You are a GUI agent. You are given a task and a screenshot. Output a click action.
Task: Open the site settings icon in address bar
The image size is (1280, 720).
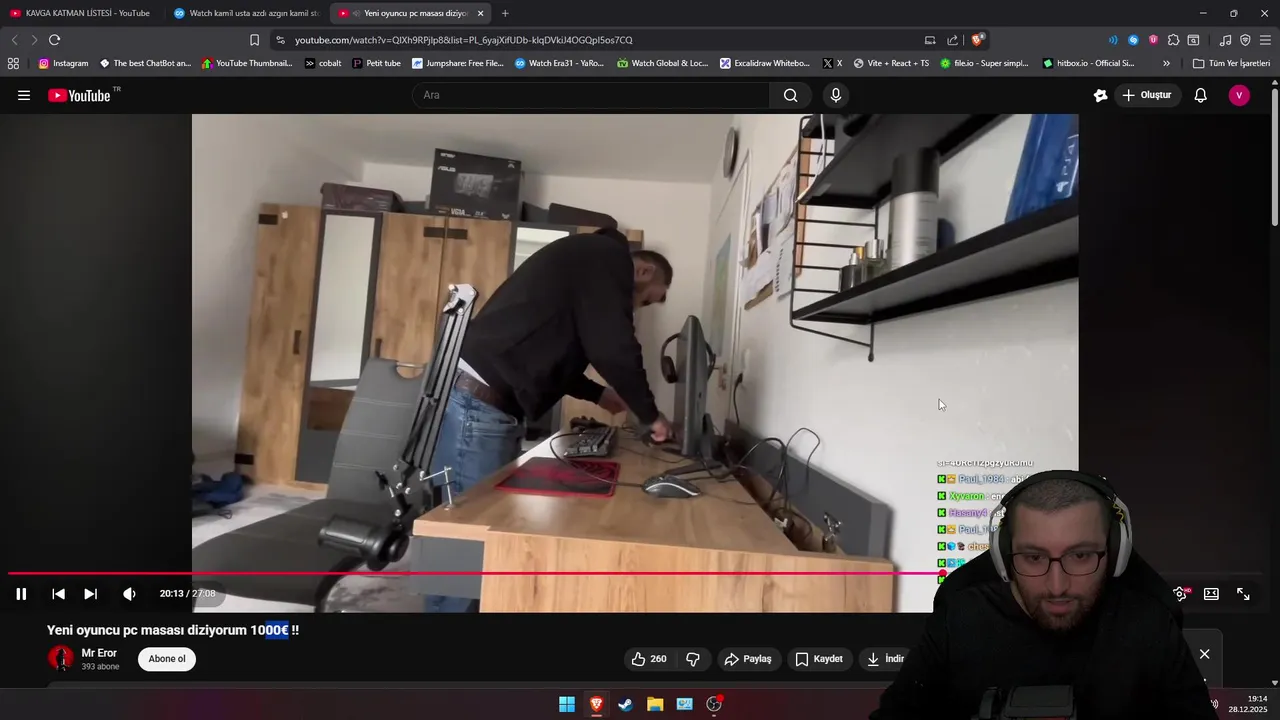coord(280,40)
